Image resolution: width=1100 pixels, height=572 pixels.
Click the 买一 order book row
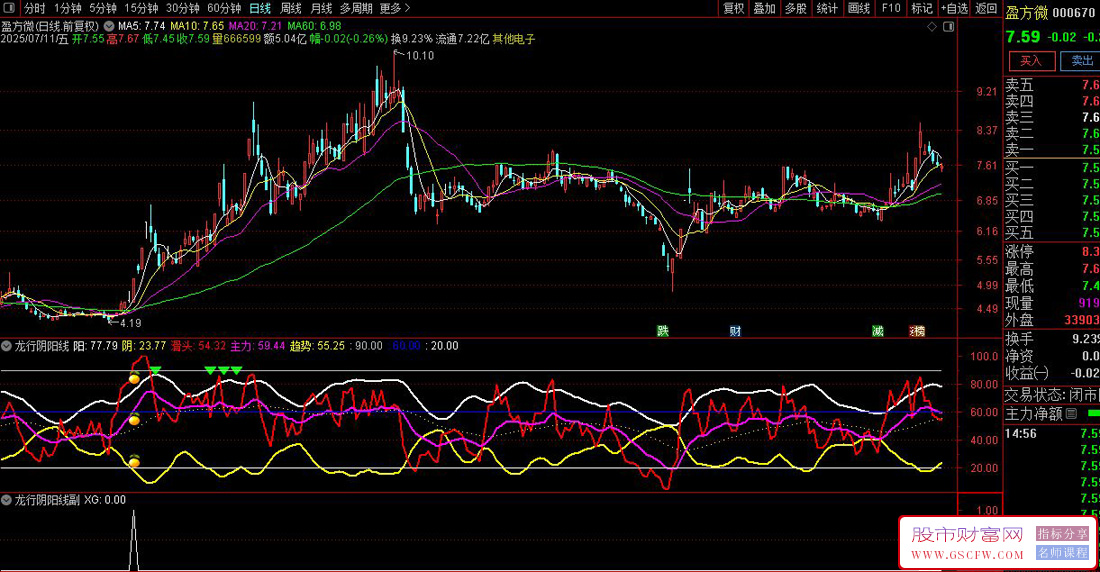1052,168
